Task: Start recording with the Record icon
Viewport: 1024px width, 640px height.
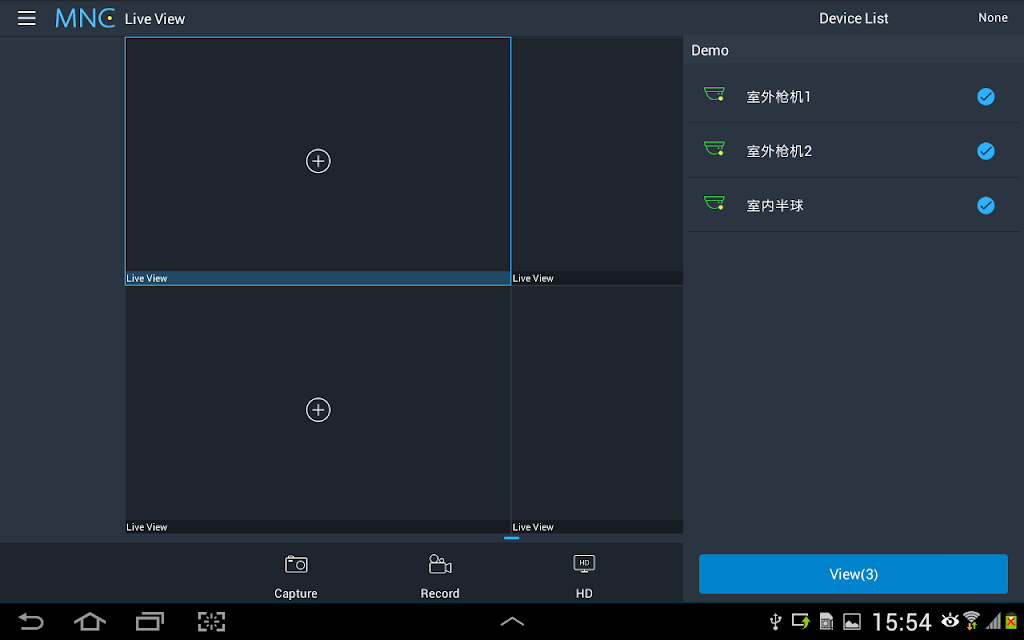Action: (x=440, y=564)
